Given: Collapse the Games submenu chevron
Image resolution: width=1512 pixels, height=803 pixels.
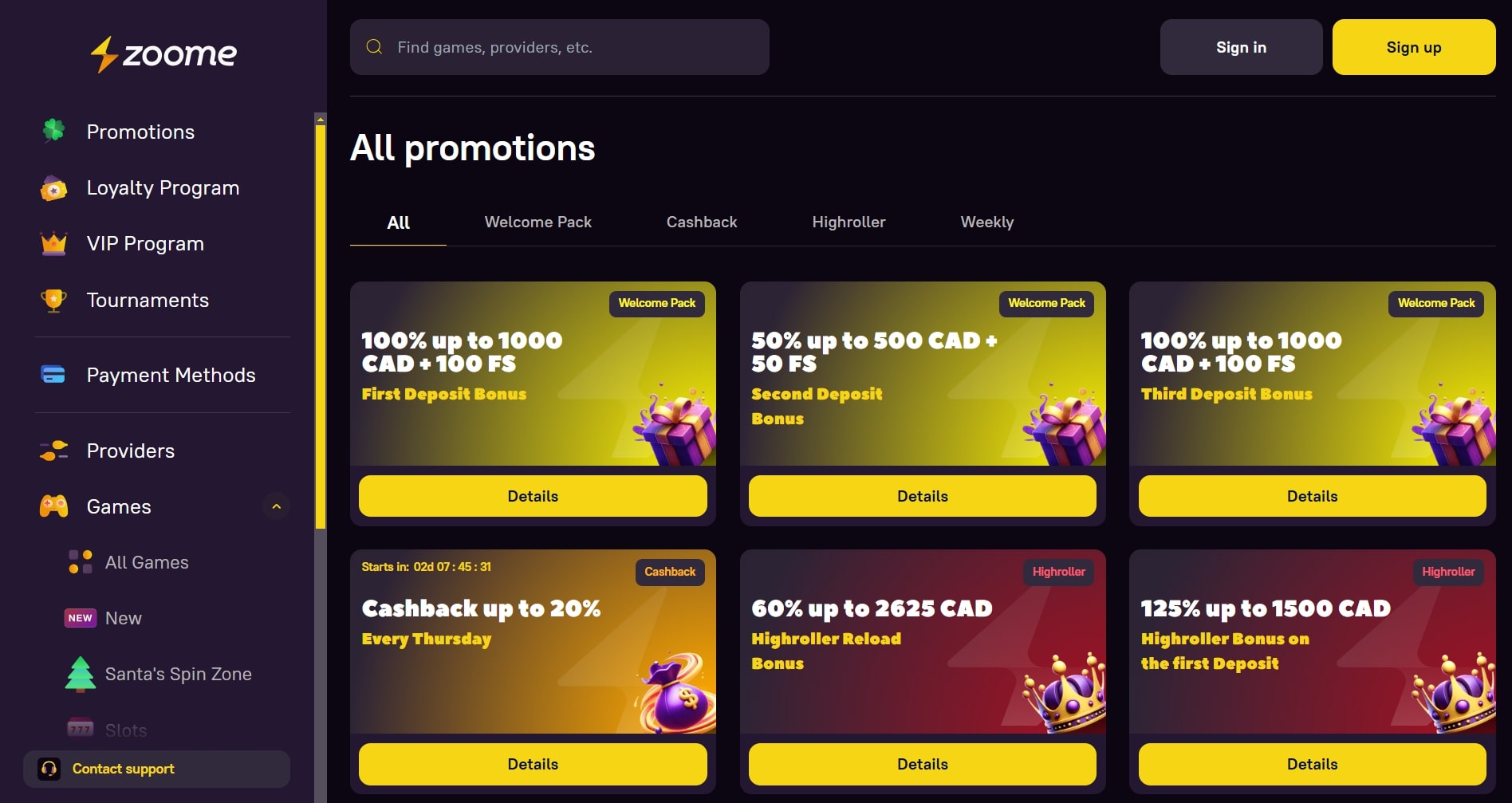Looking at the screenshot, I should coord(276,506).
